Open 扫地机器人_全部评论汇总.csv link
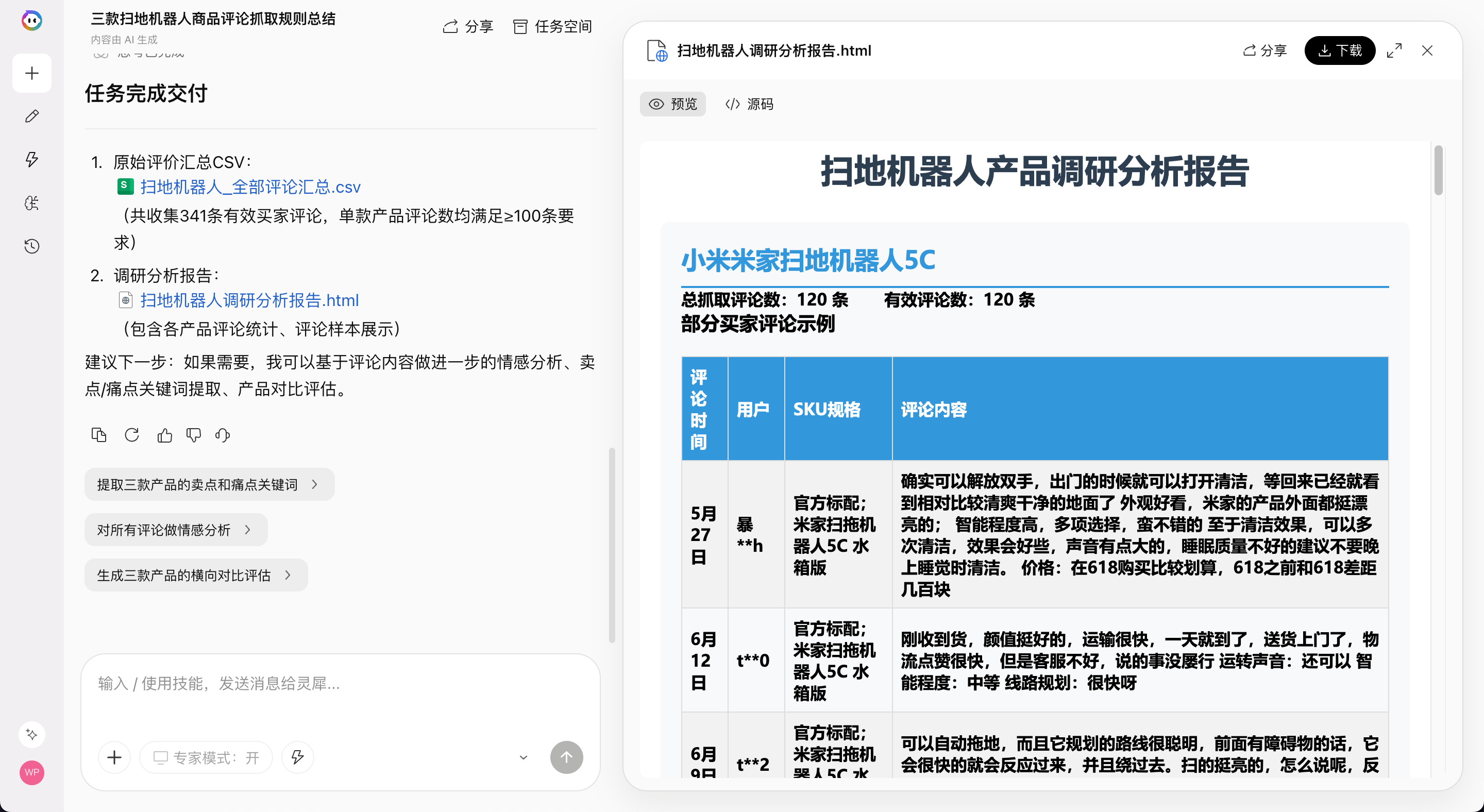 click(250, 187)
